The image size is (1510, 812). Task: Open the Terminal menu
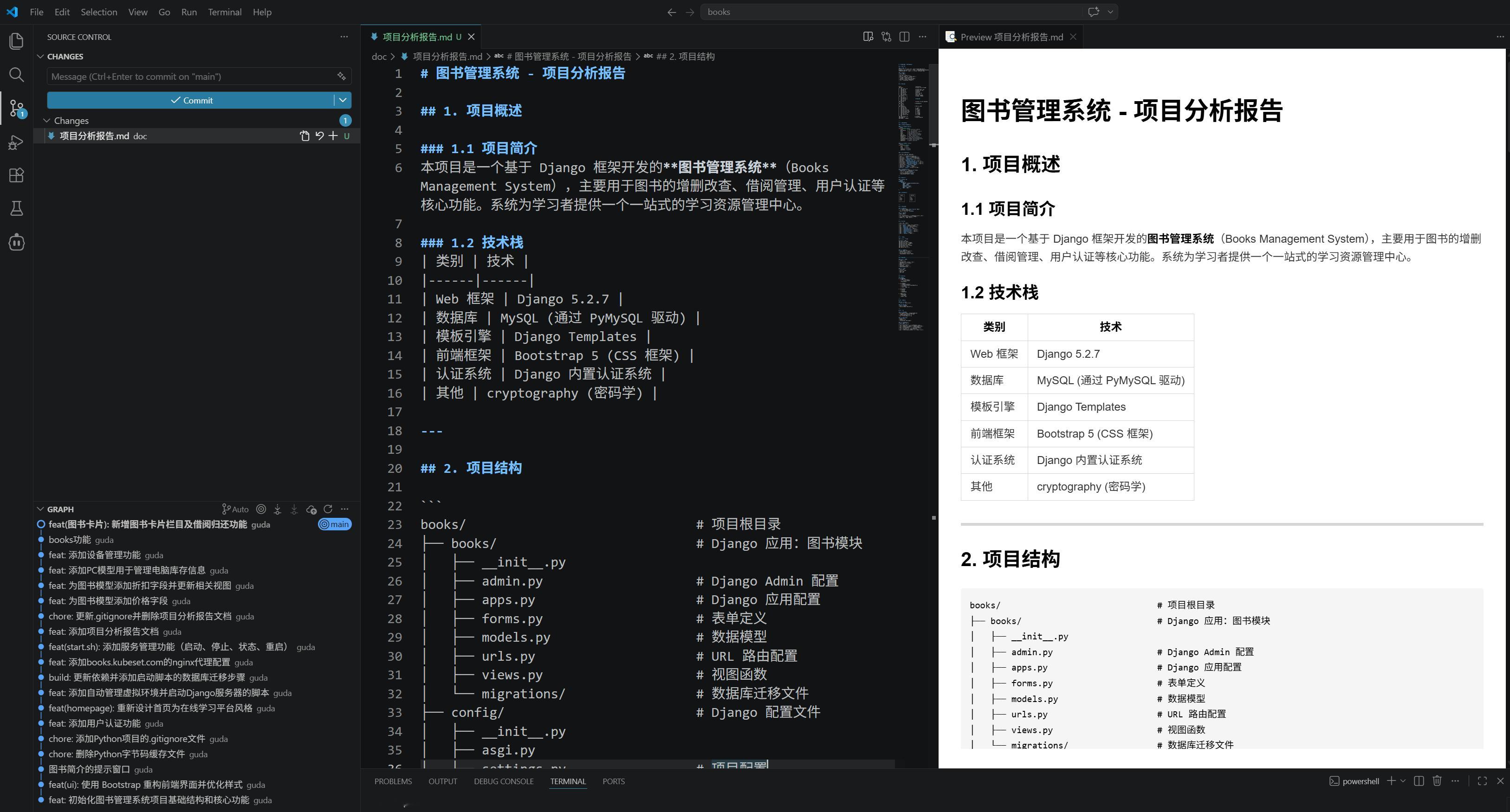point(225,12)
